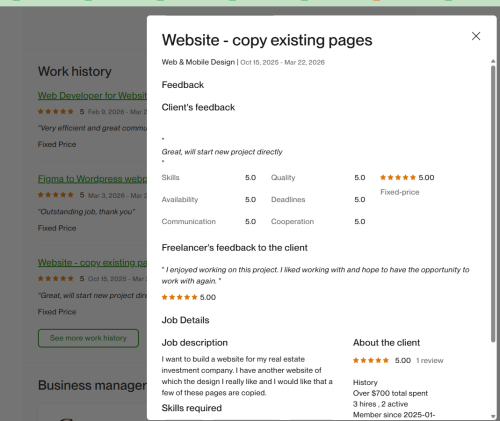
Task: Click the Cooperation rating label
Action: 292,222
